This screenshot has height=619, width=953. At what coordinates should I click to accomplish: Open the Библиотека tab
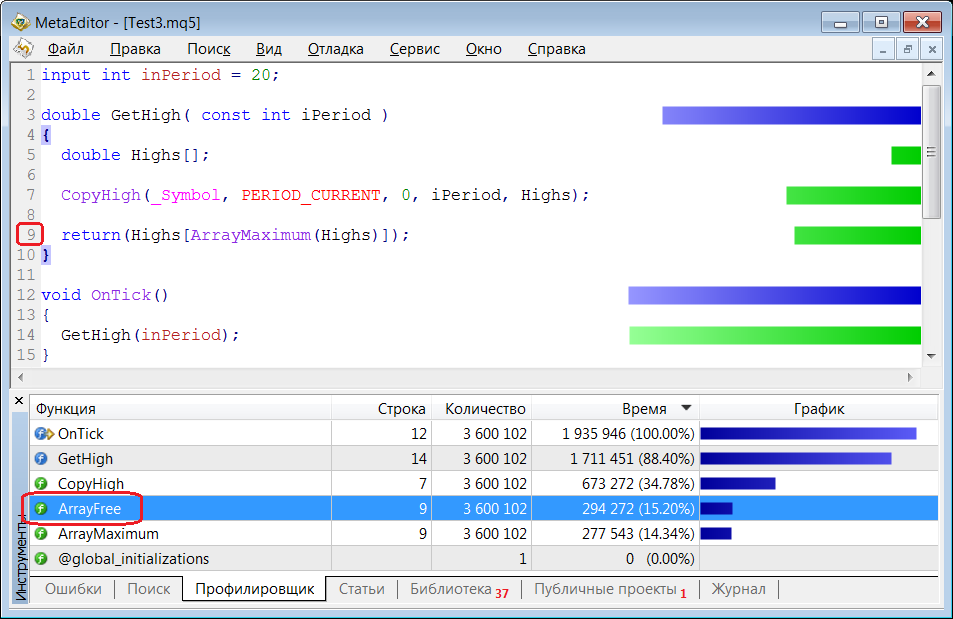459,589
